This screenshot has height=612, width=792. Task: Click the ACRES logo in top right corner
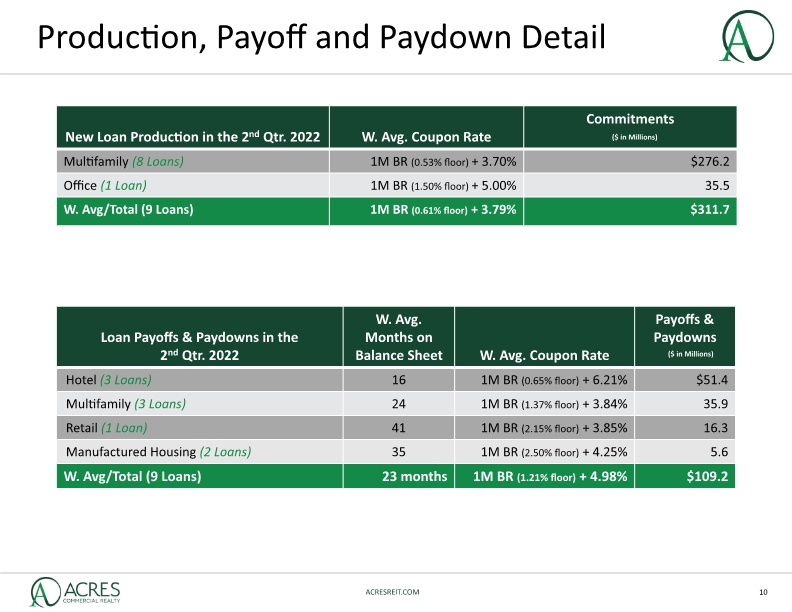(747, 36)
